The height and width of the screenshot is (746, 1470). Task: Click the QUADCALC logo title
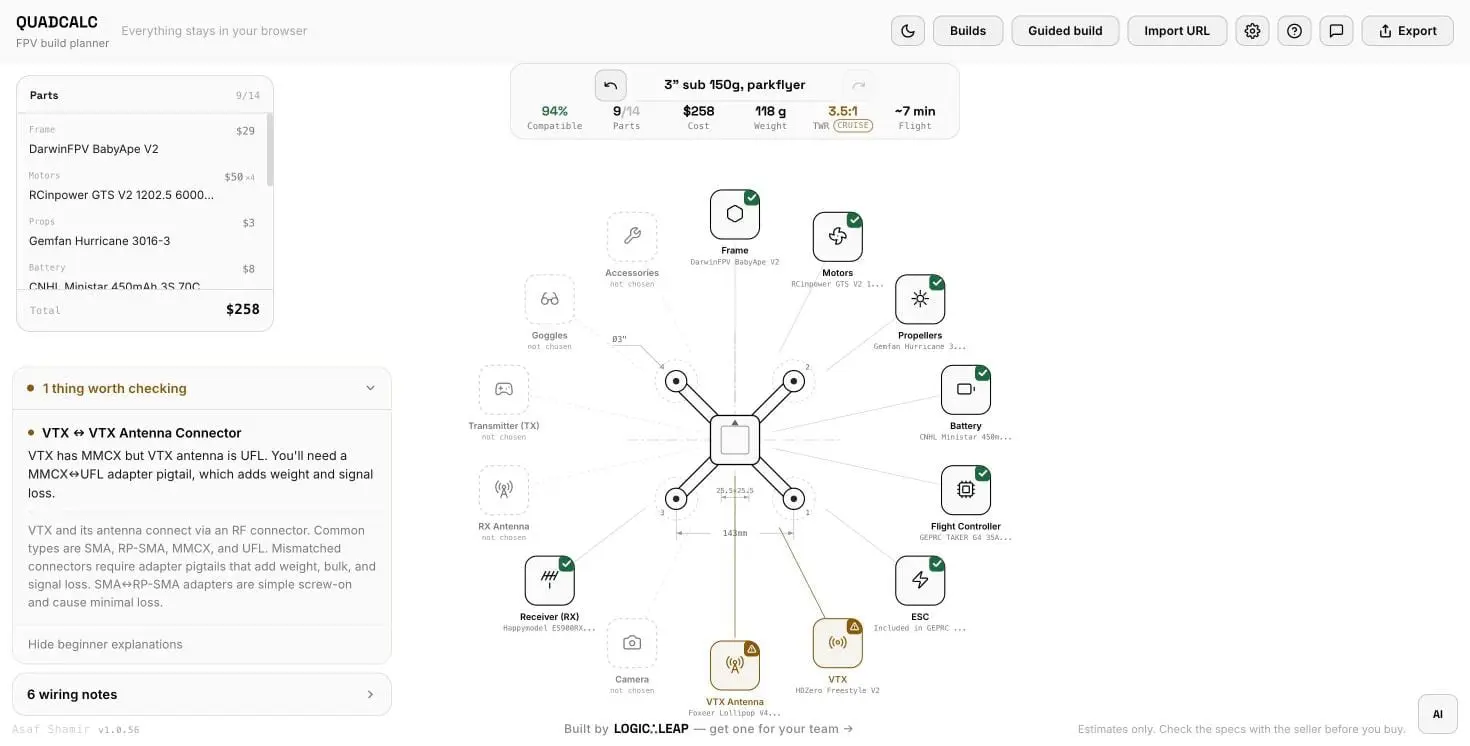tap(56, 22)
